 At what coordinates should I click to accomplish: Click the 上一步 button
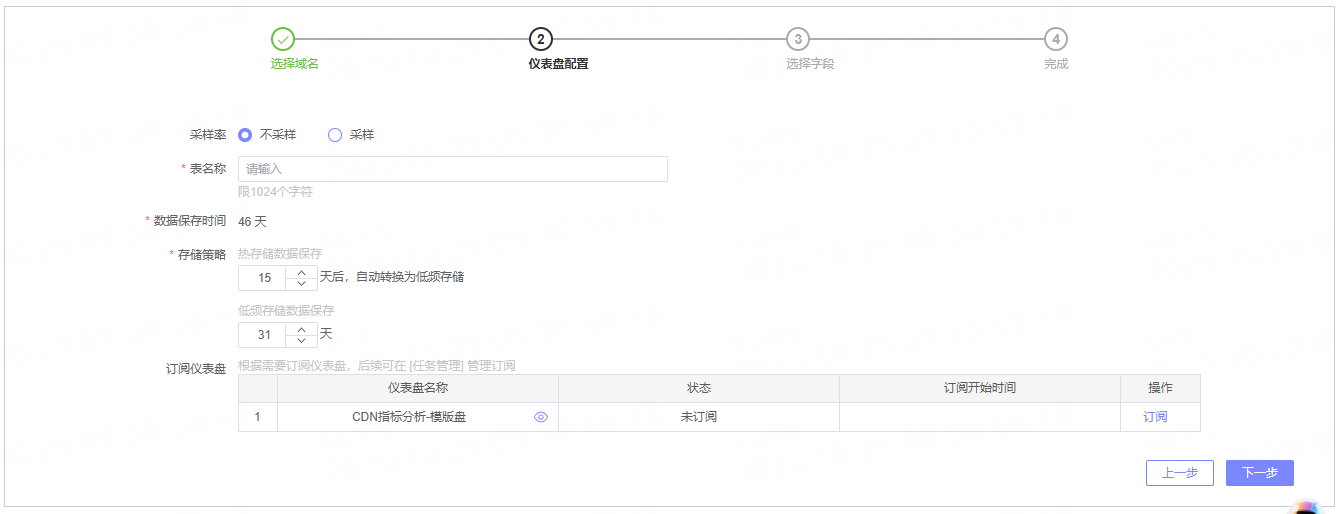pos(1179,473)
